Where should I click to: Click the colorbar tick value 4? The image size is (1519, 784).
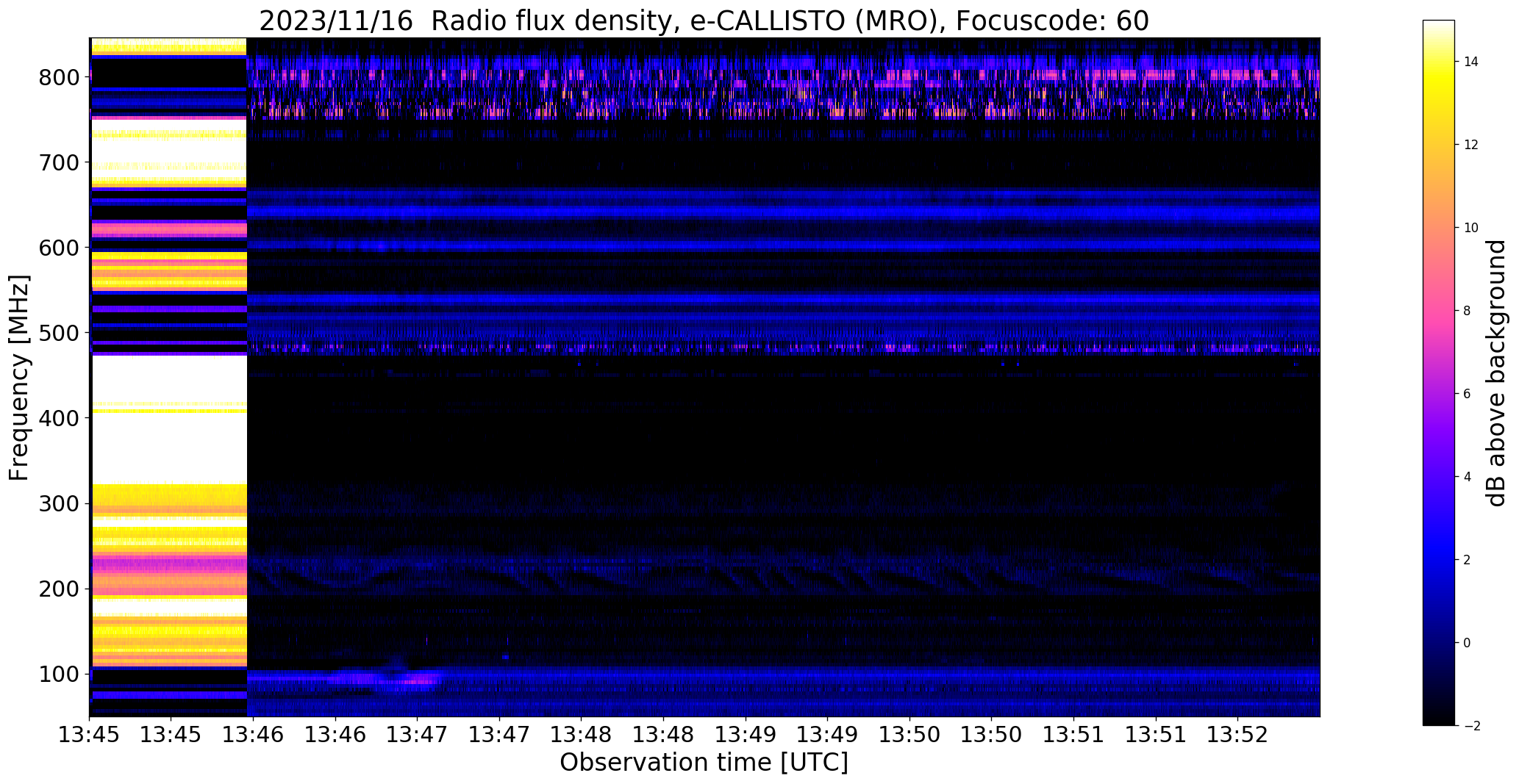(x=1467, y=477)
